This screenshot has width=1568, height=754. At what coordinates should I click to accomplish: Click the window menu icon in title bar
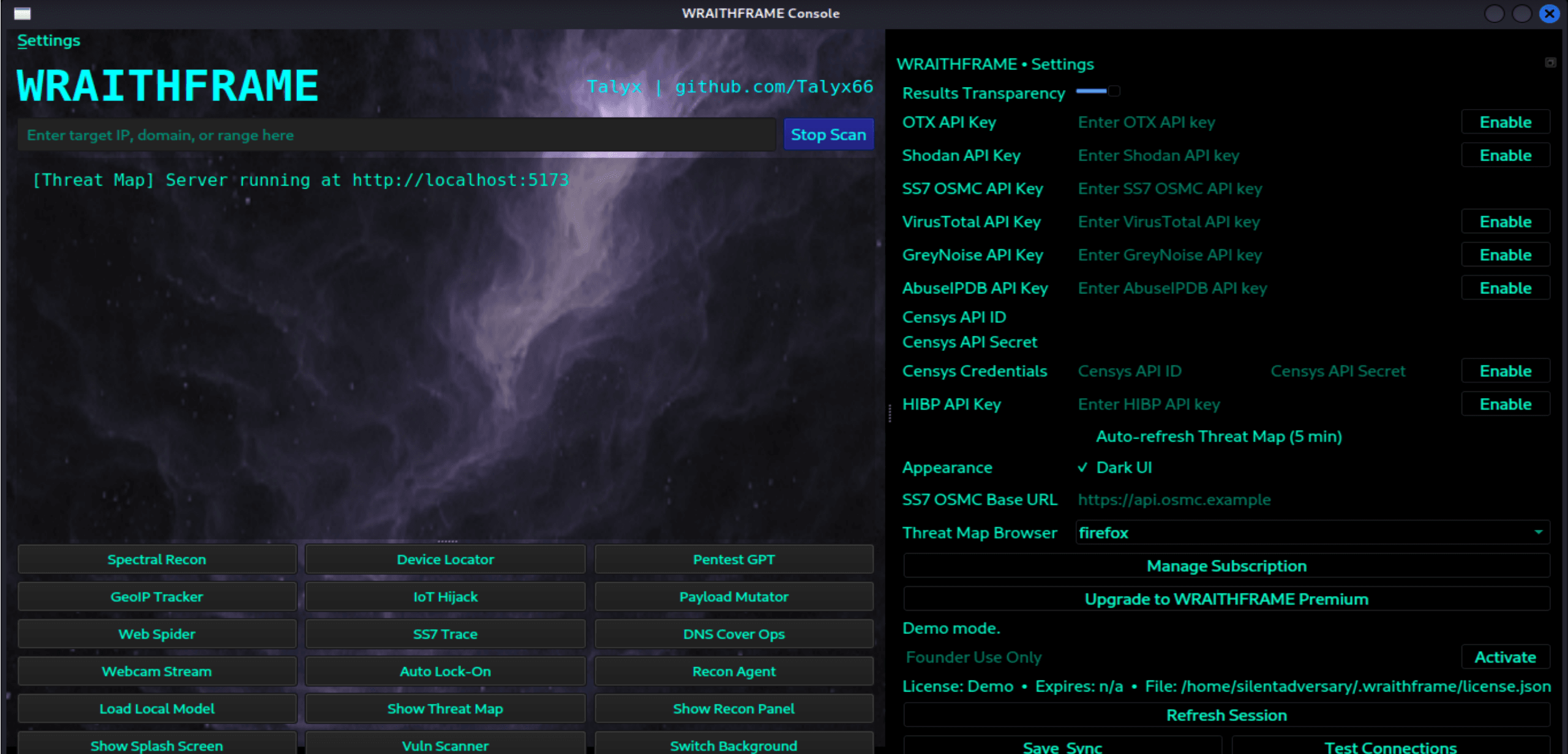23,13
